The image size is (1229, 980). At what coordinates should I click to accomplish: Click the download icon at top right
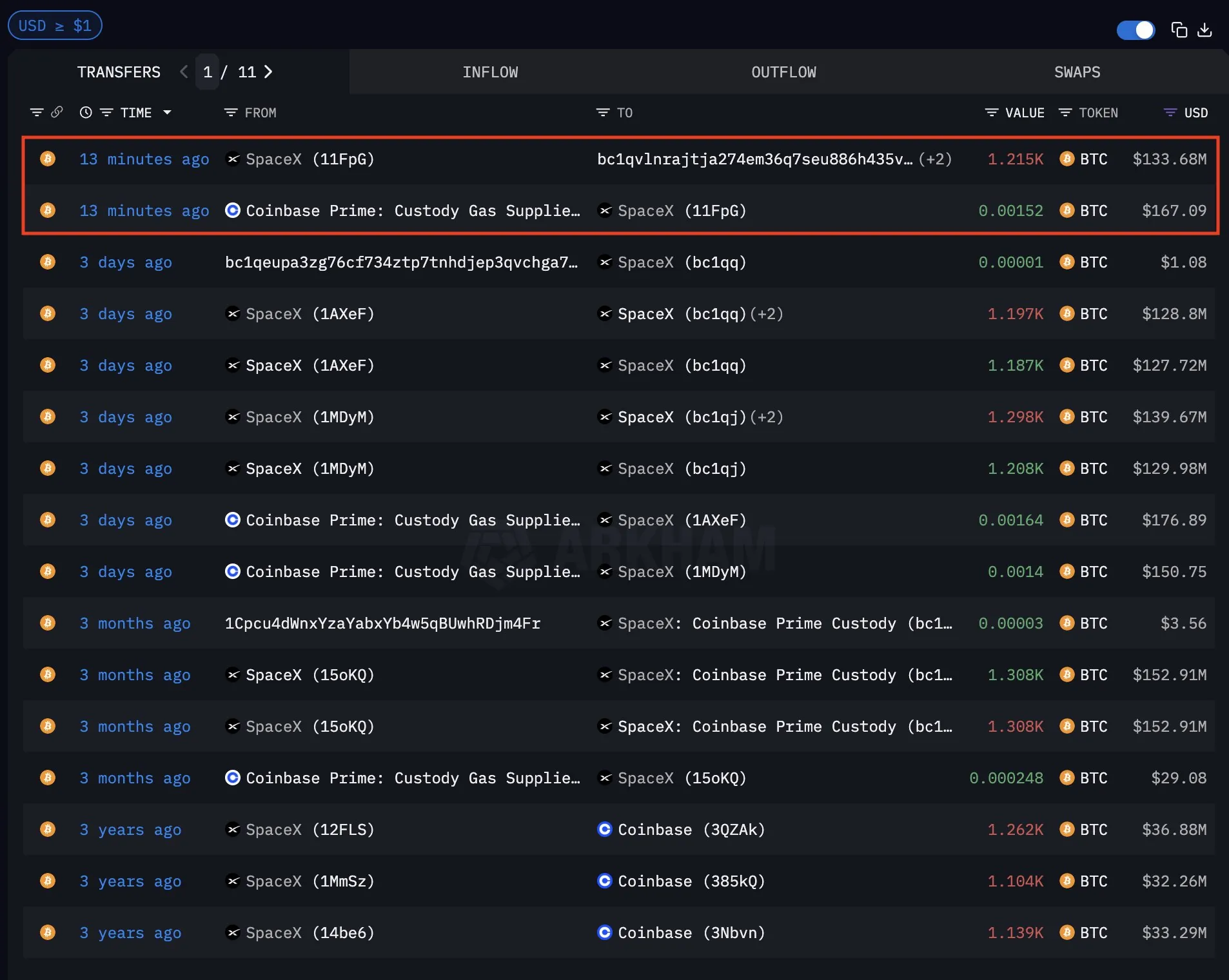click(x=1204, y=30)
